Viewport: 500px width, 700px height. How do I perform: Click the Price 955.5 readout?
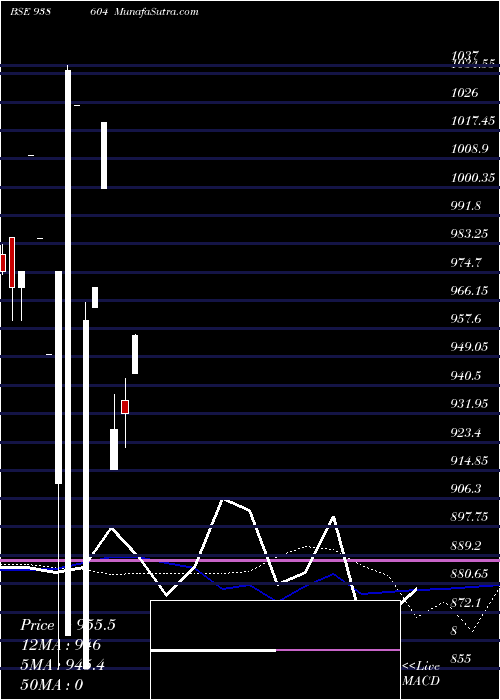point(67,625)
